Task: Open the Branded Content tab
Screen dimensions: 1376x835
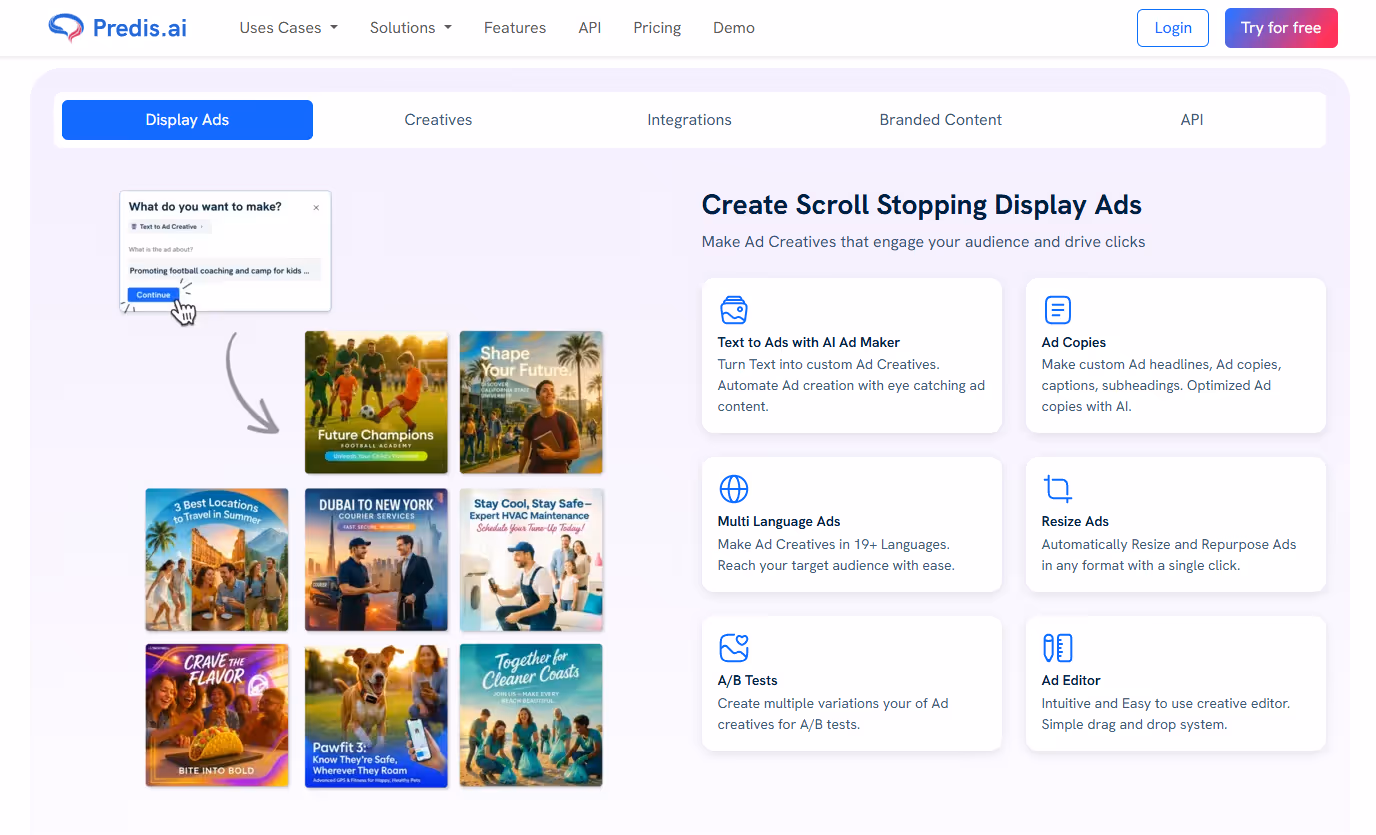Action: [x=941, y=120]
